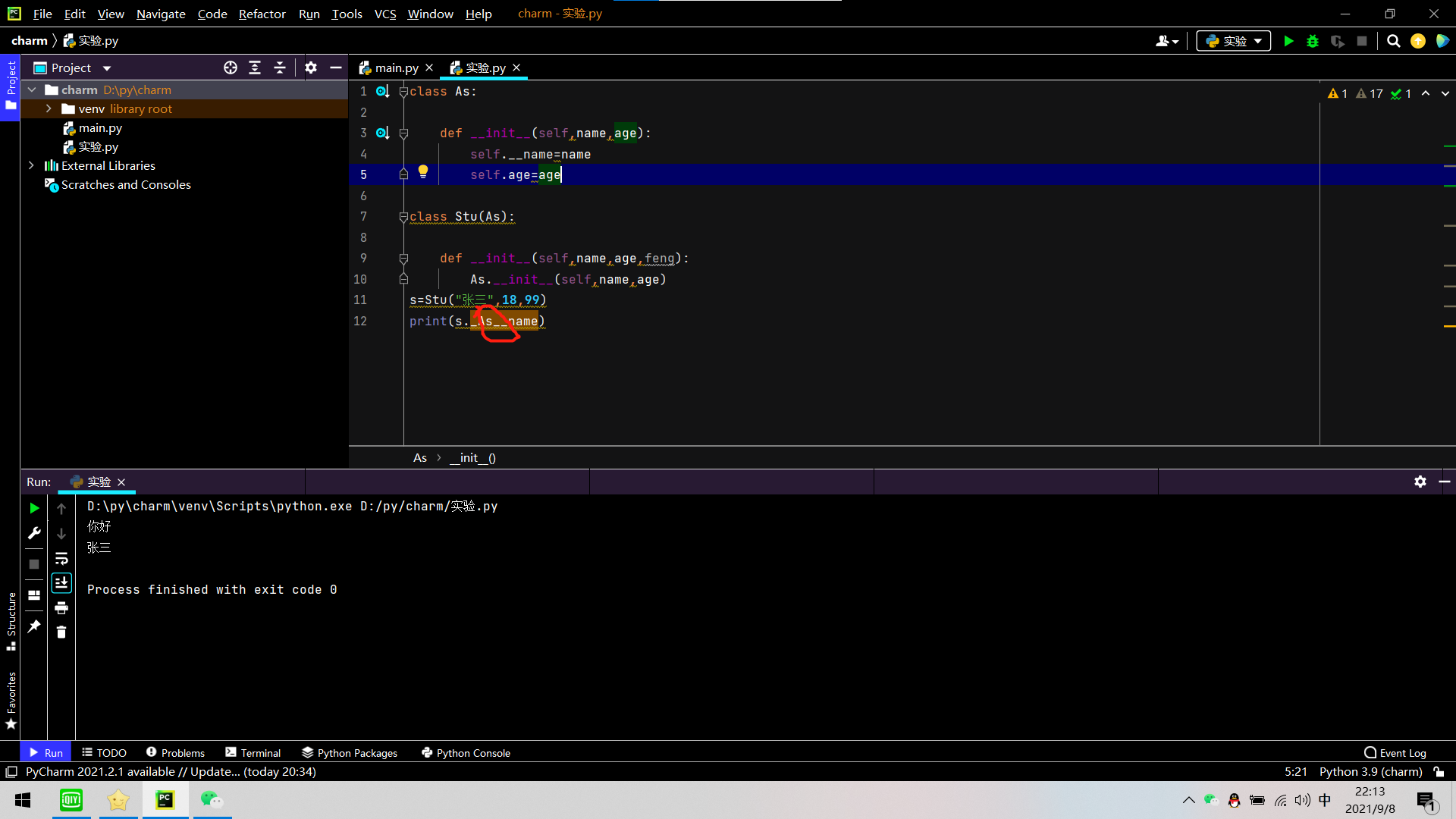Viewport: 1456px width, 819px height.
Task: Click overridden marker on line 1 gutter
Action: coord(382,91)
